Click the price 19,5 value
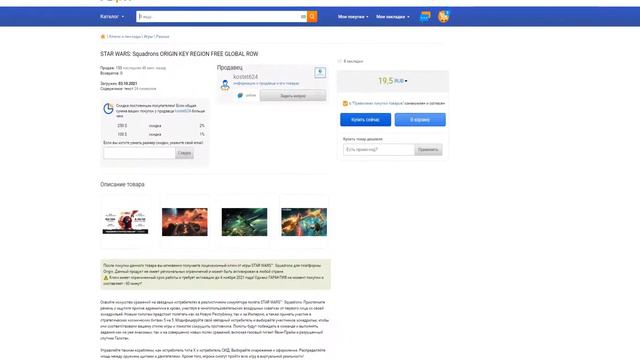640x360 pixels. 385,81
